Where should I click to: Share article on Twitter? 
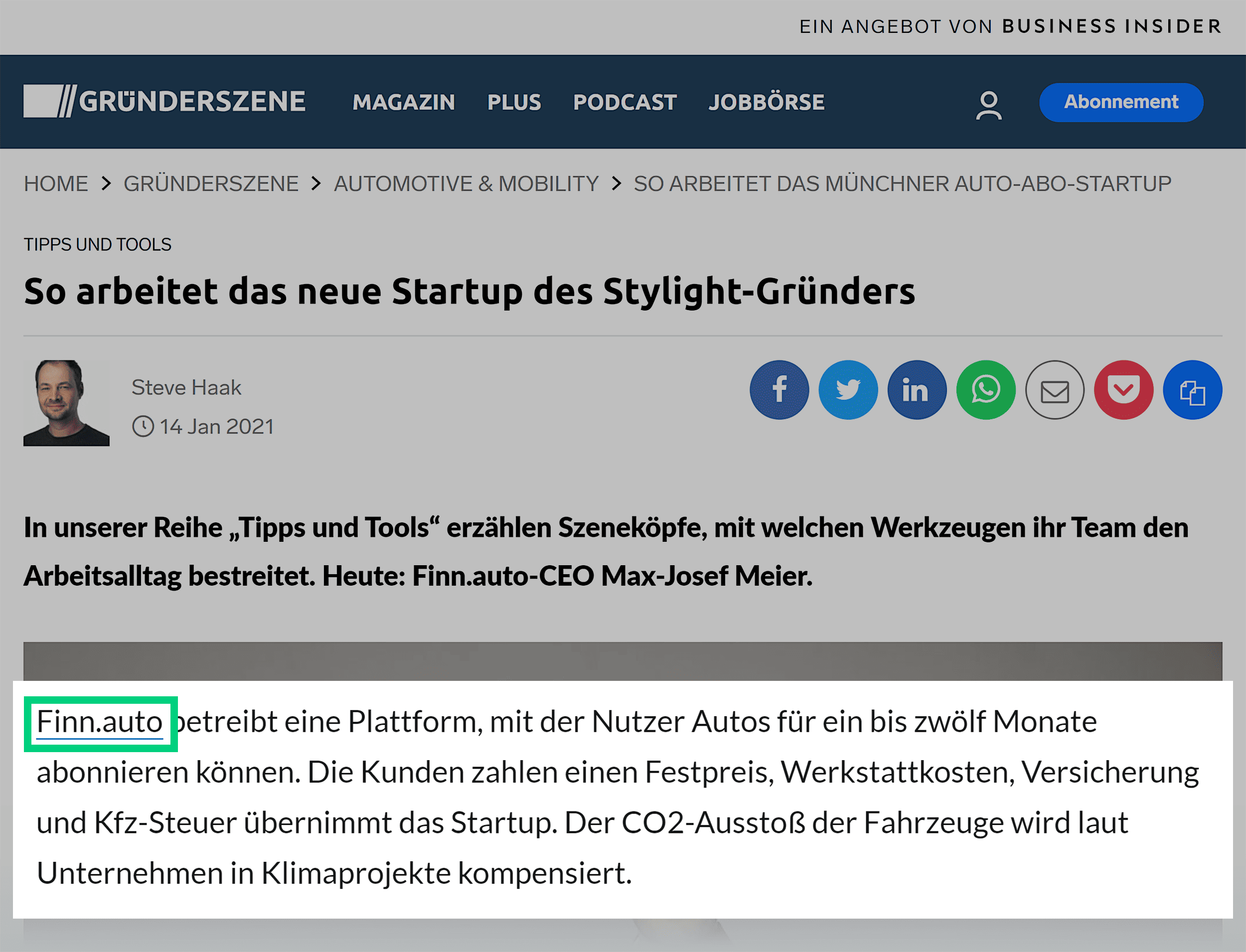848,390
